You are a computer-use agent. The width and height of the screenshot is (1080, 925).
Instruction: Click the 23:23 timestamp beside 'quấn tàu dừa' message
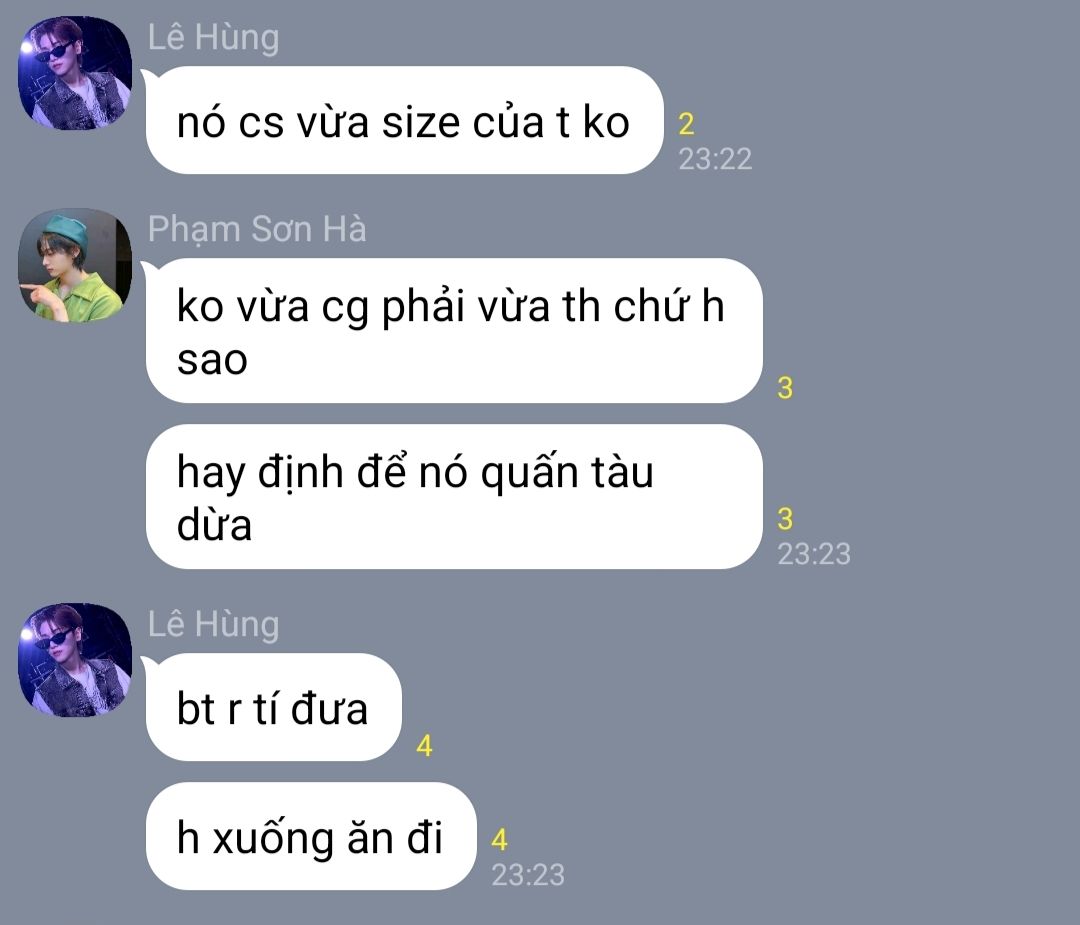pos(814,554)
